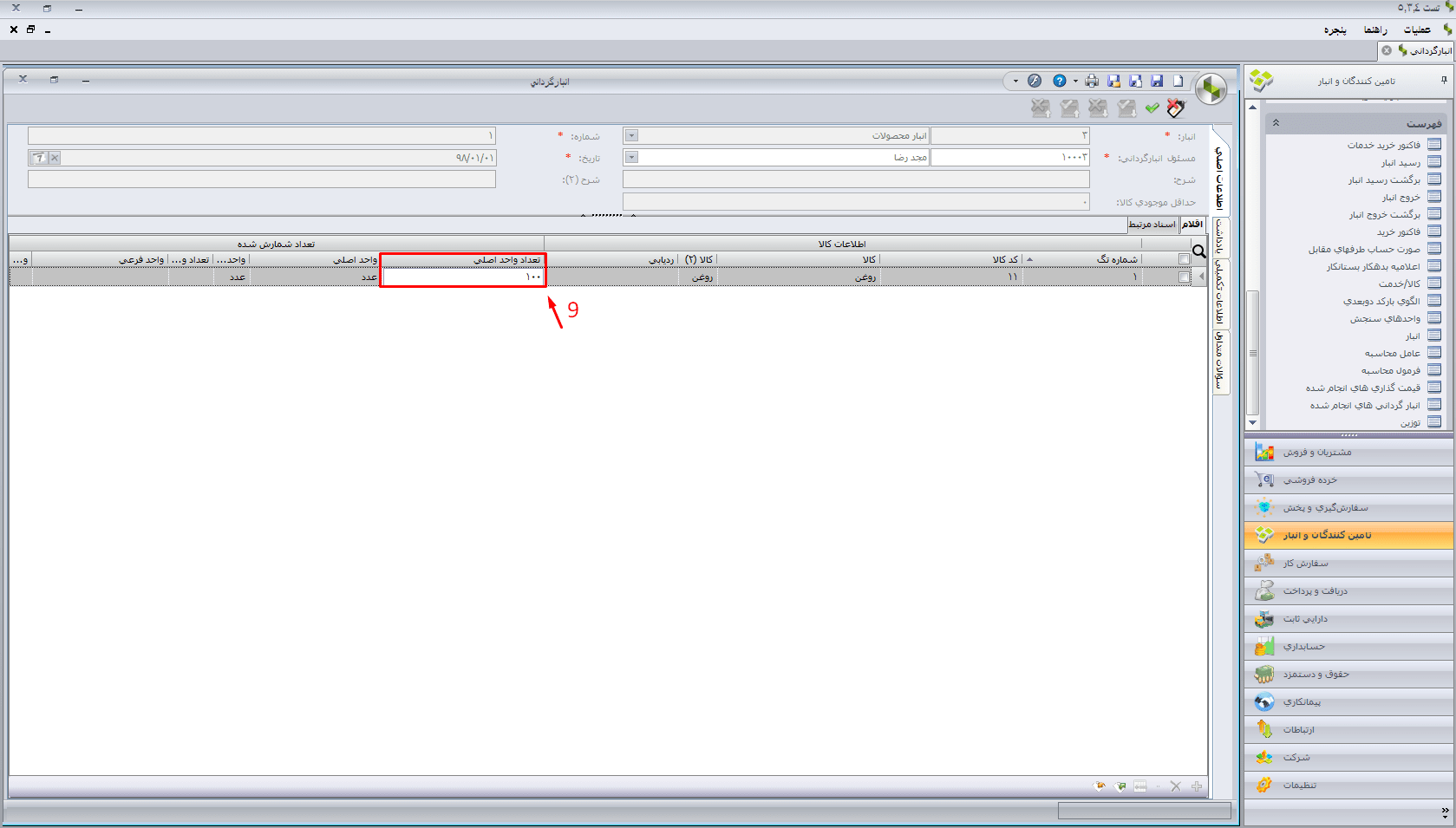Switch to the اقلام tab

[1193, 225]
